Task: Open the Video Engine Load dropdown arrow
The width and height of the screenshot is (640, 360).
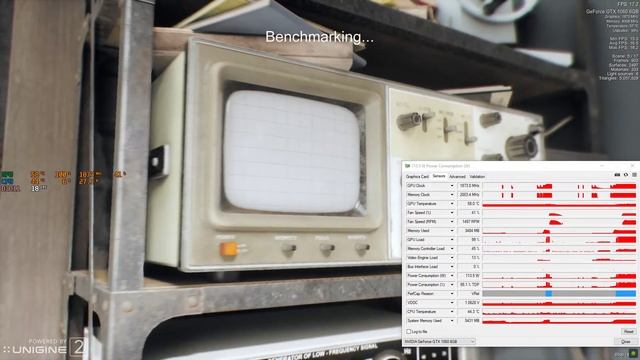Action: pos(452,258)
